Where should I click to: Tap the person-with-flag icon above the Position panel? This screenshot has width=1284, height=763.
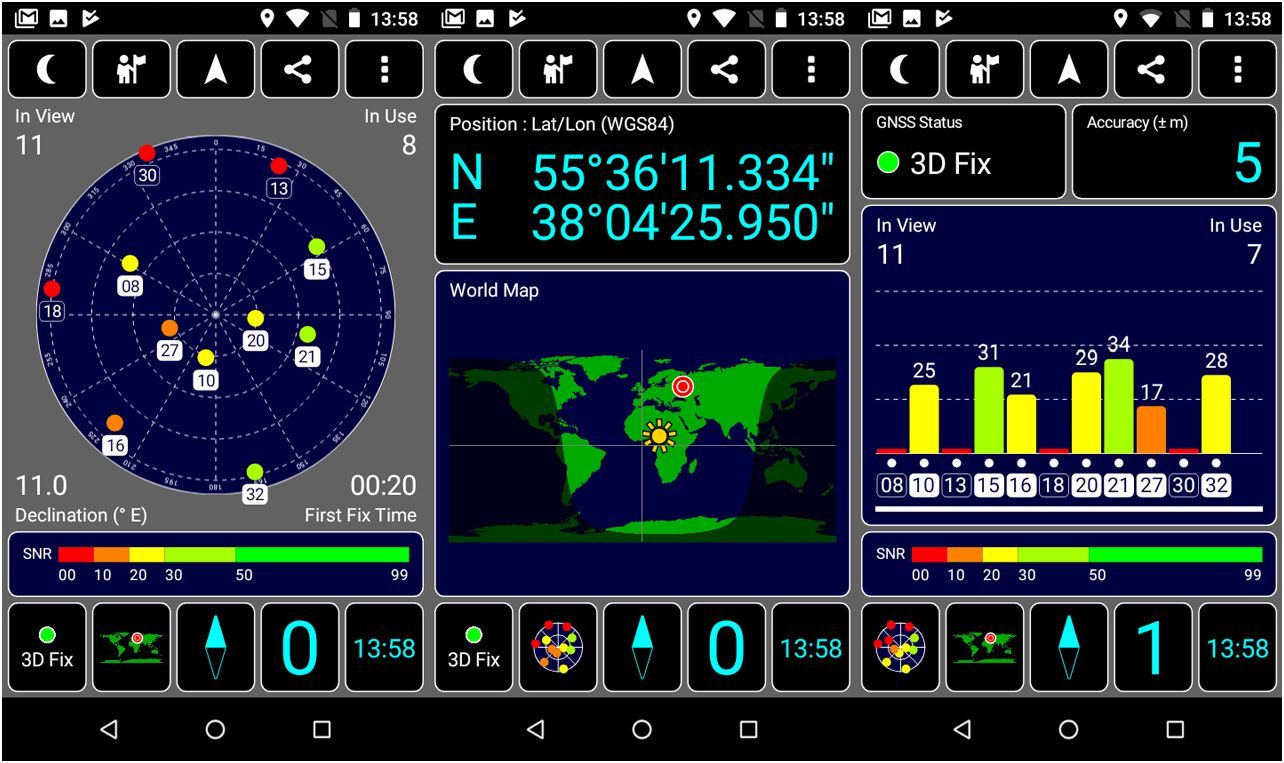coord(557,69)
